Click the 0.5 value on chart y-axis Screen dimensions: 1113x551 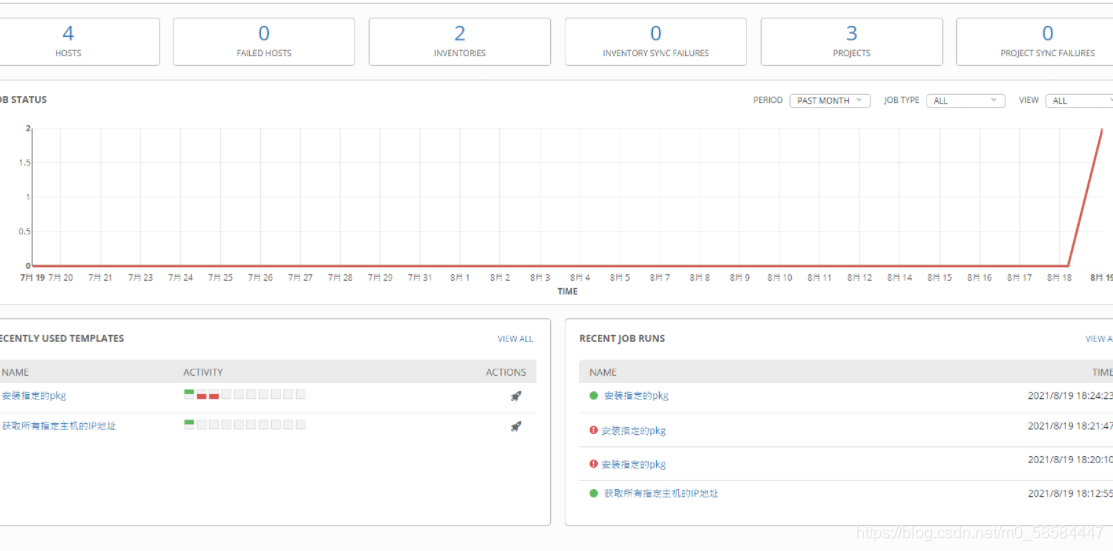tap(23, 231)
